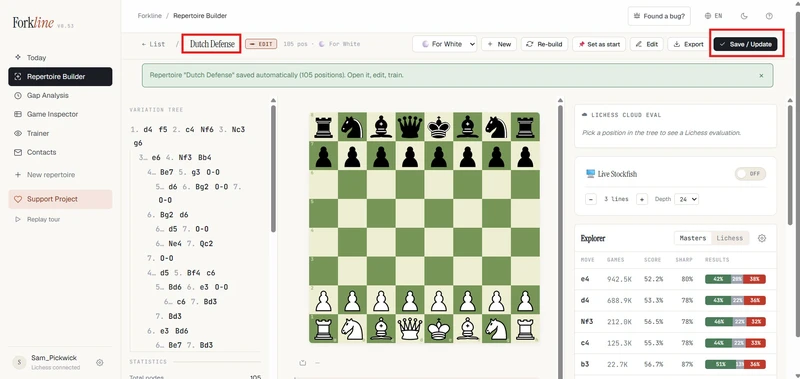Viewport: 800px width, 379px height.
Task: Toggle dark mode moon icon
Action: tap(744, 16)
